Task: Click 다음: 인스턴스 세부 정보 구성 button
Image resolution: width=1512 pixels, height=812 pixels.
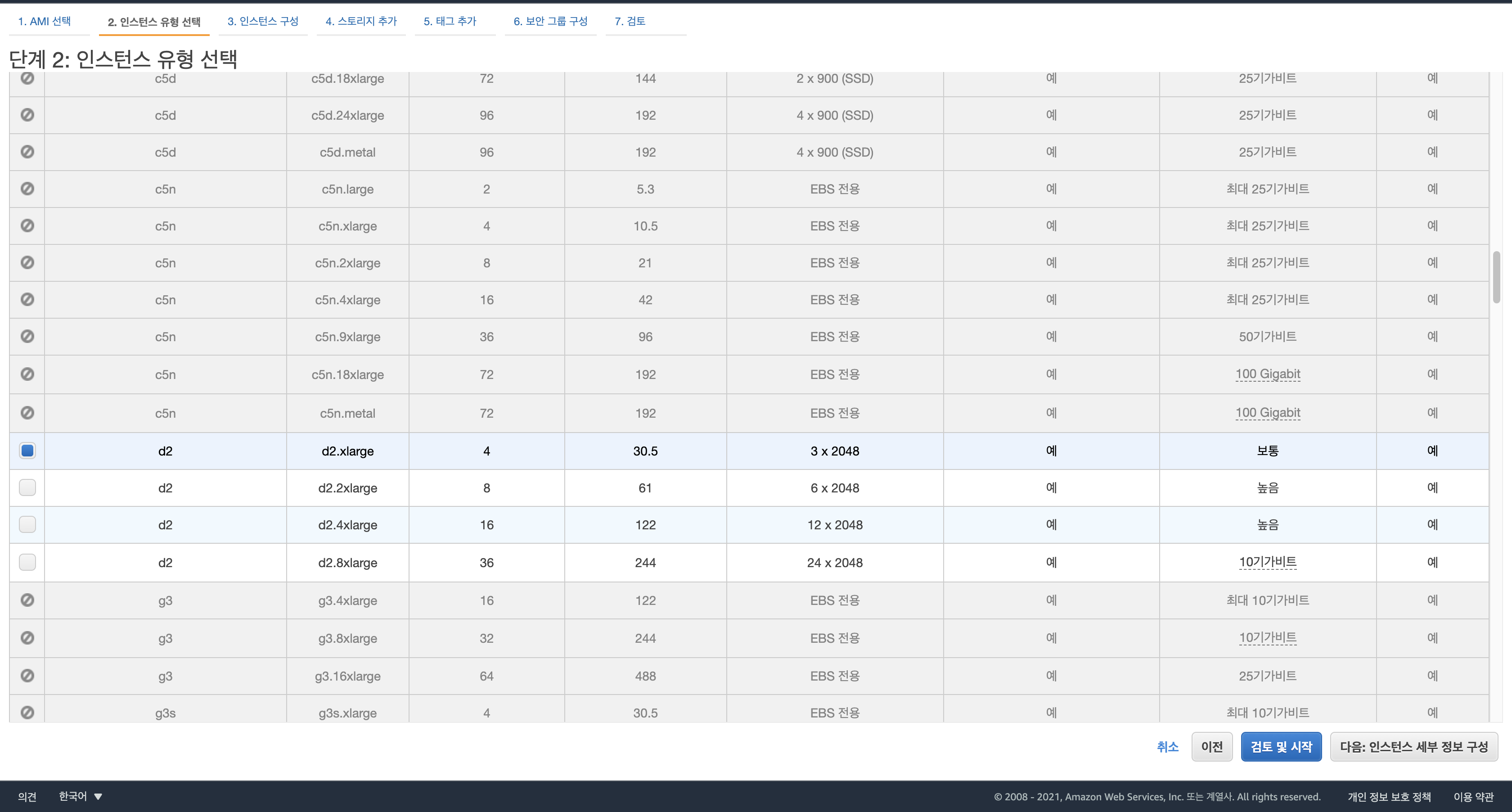Action: click(1413, 747)
